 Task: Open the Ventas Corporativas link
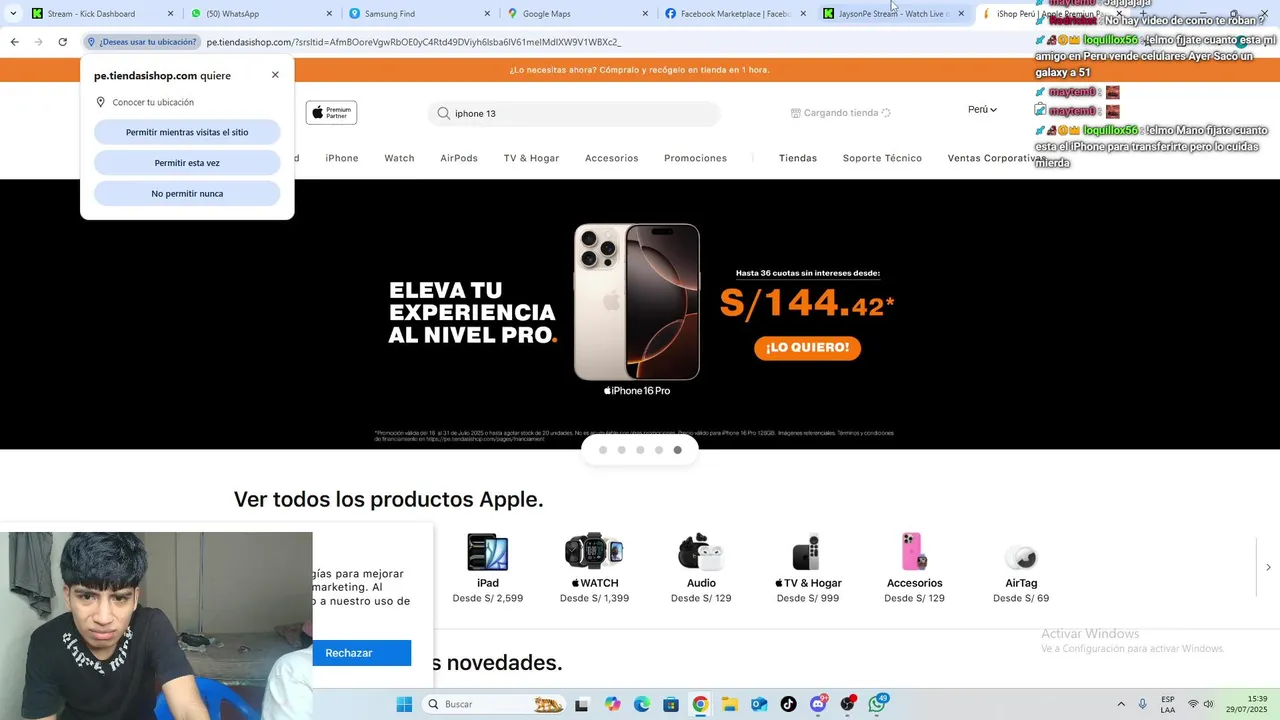click(x=996, y=158)
